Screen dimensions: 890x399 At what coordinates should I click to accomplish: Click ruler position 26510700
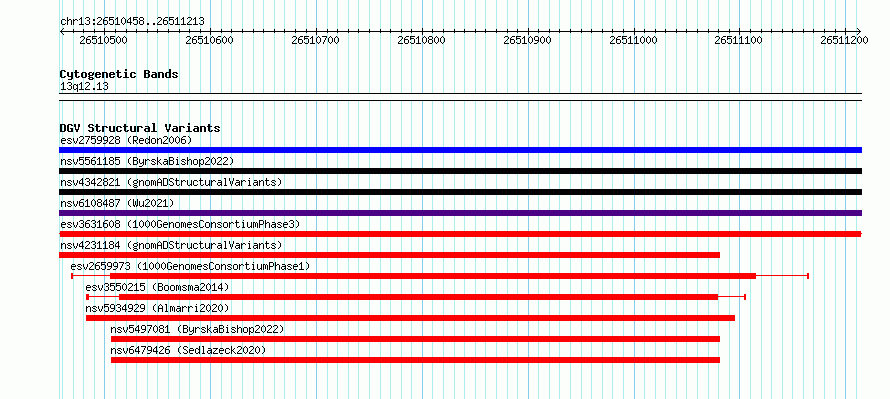click(316, 40)
